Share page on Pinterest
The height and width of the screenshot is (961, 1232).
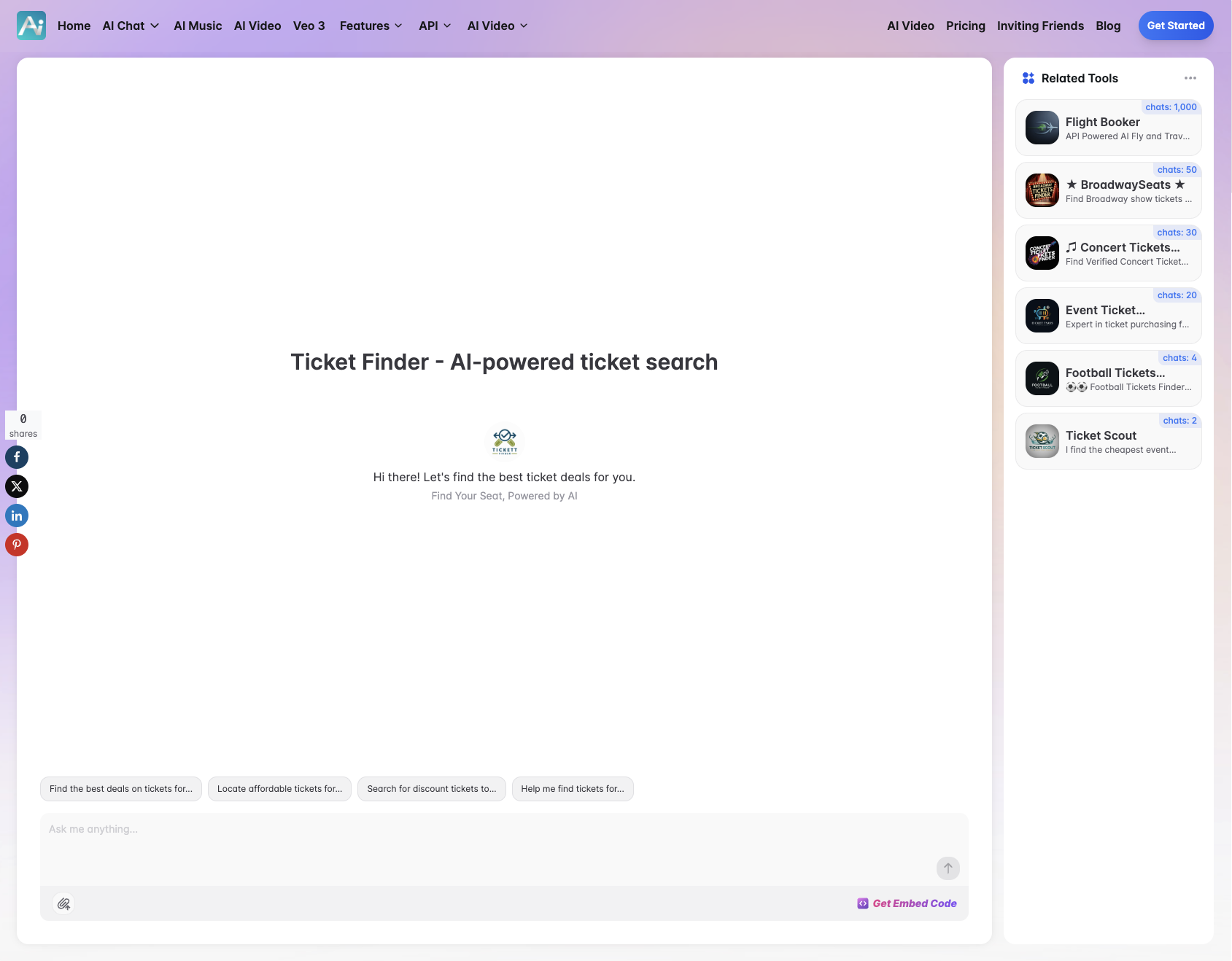coord(17,545)
